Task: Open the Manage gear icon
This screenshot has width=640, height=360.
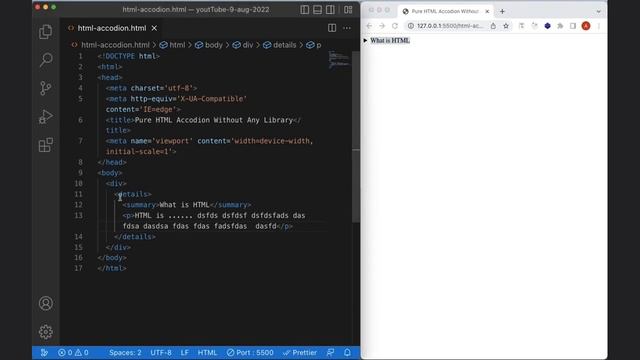Action: [x=46, y=331]
